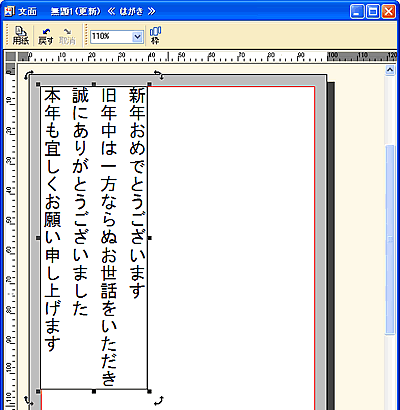Click the line 本年も宜しくお願い申し上げます
This screenshot has height=410, width=400.
pyautogui.click(x=52, y=220)
